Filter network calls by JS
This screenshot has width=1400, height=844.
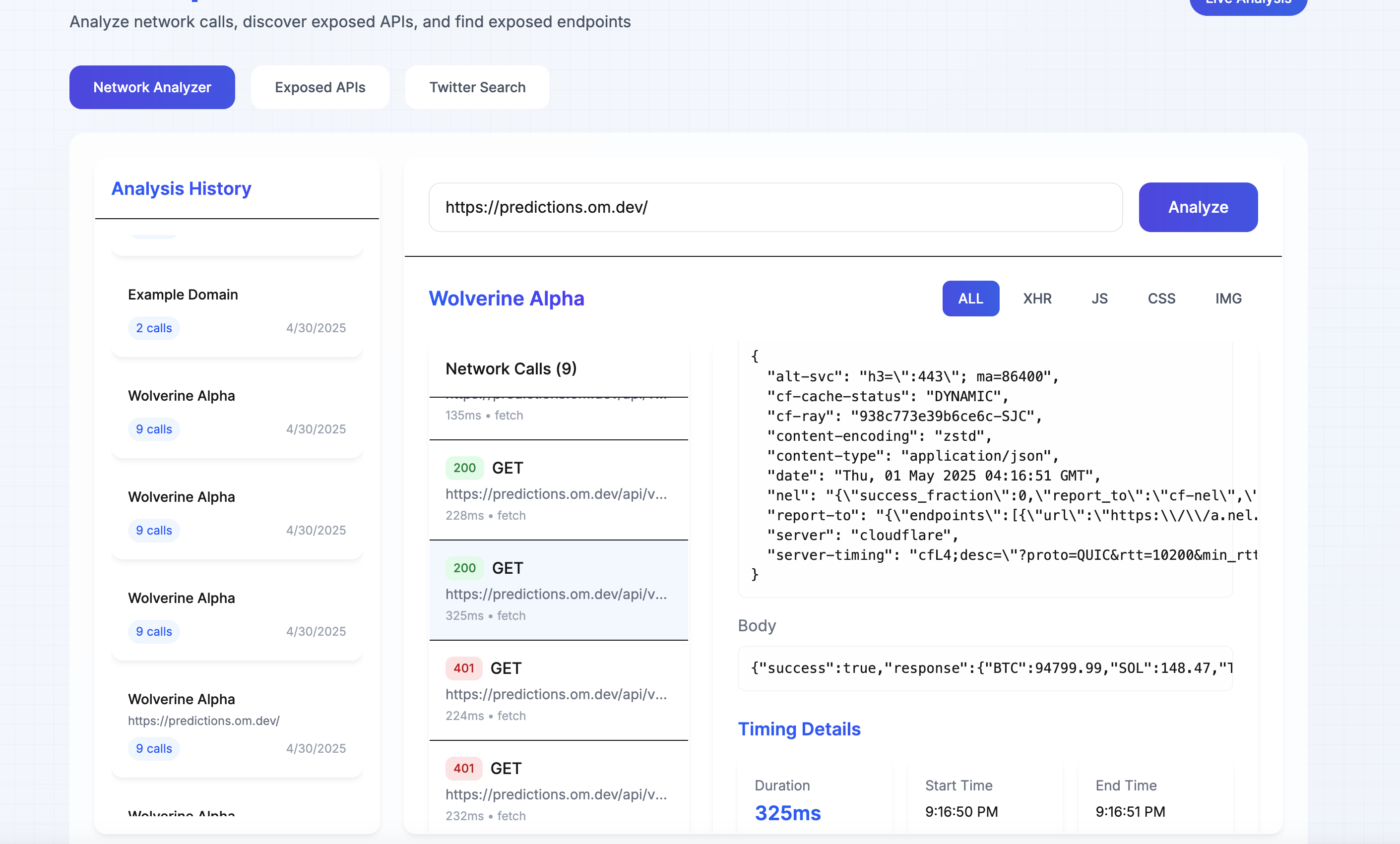coord(1099,298)
